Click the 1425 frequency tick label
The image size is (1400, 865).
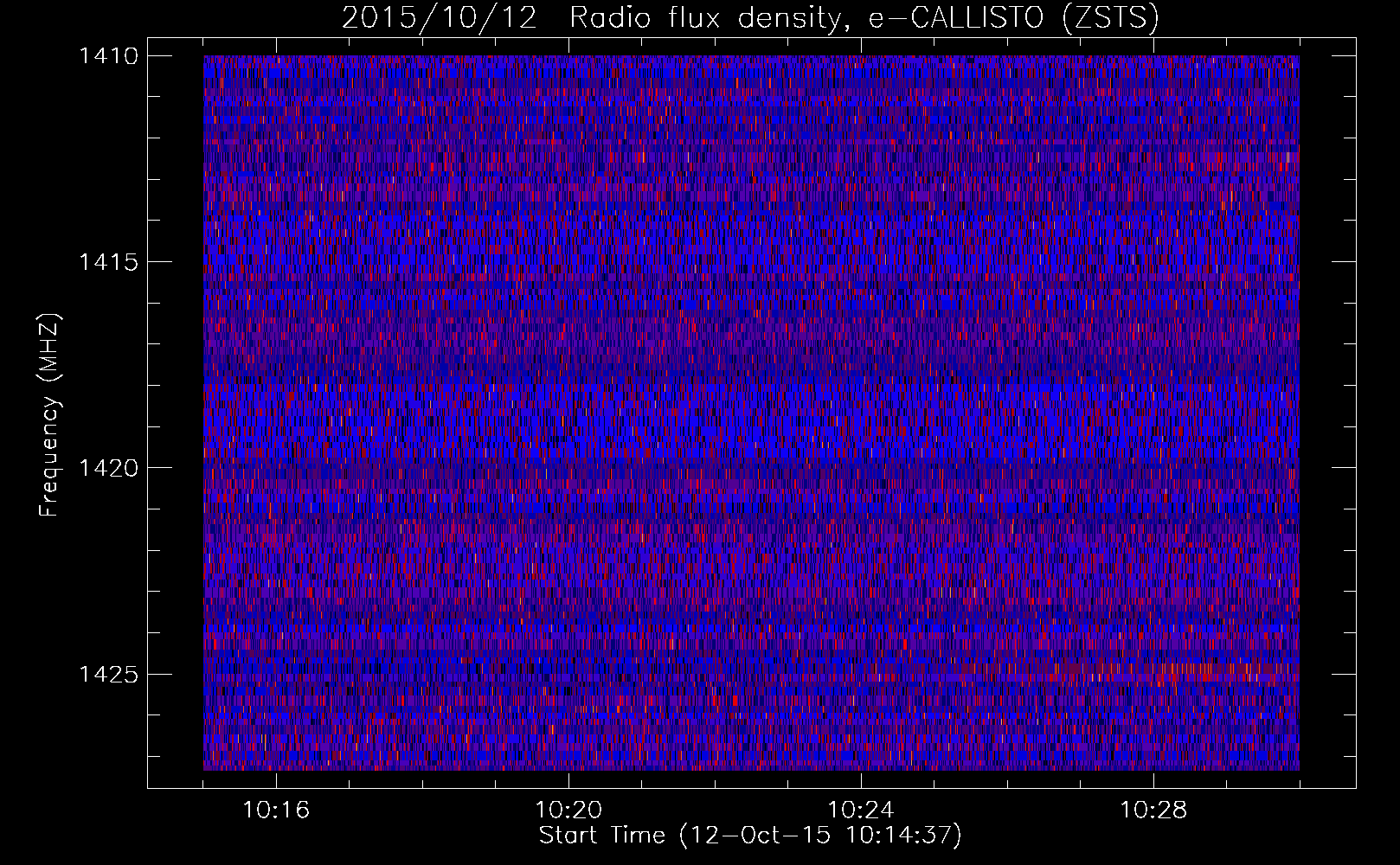tap(108, 674)
